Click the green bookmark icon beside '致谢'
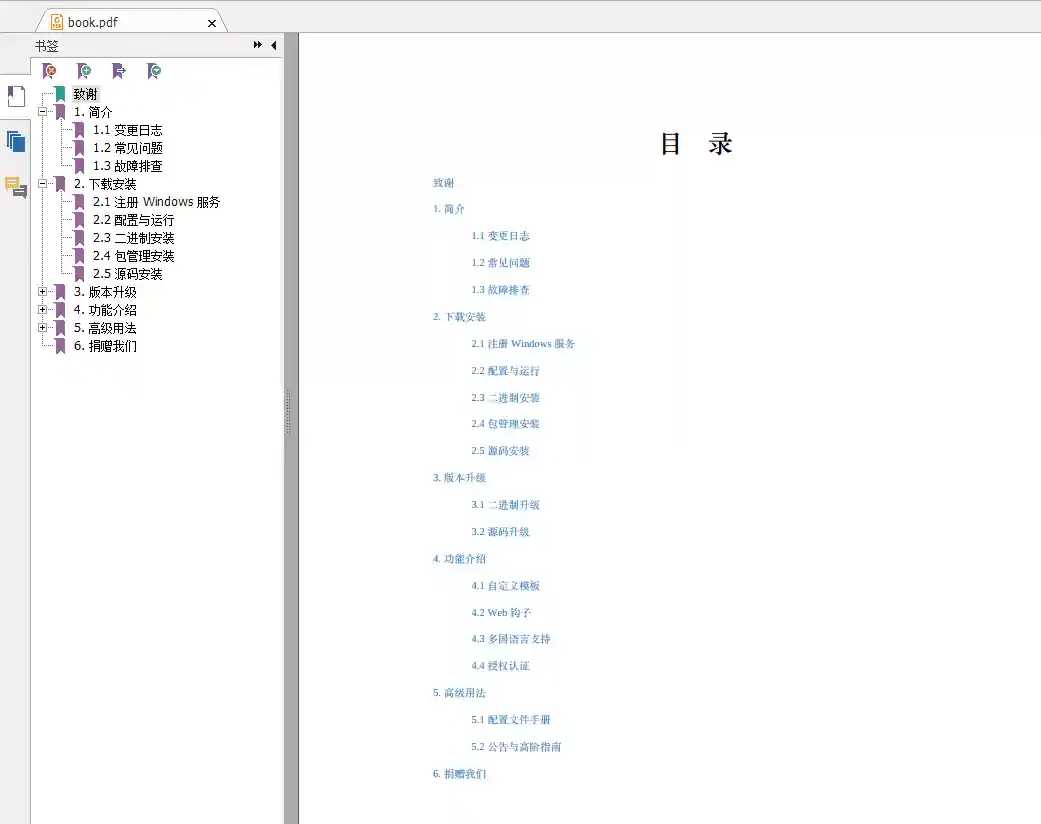Viewport: 1041px width, 824px height. pyautogui.click(x=60, y=94)
